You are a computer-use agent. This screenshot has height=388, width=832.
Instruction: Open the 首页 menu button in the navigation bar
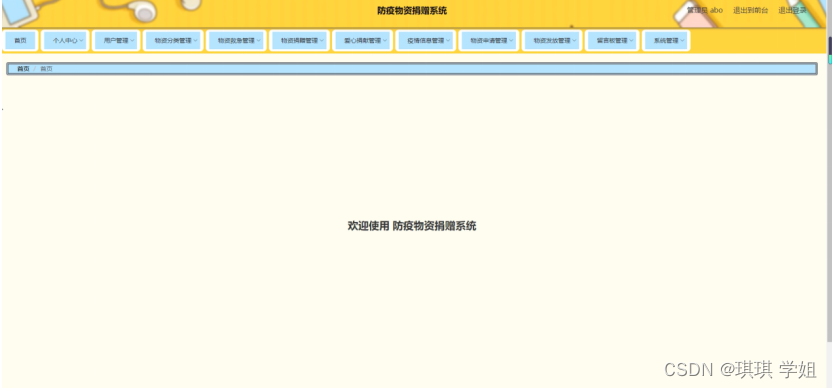coord(20,40)
